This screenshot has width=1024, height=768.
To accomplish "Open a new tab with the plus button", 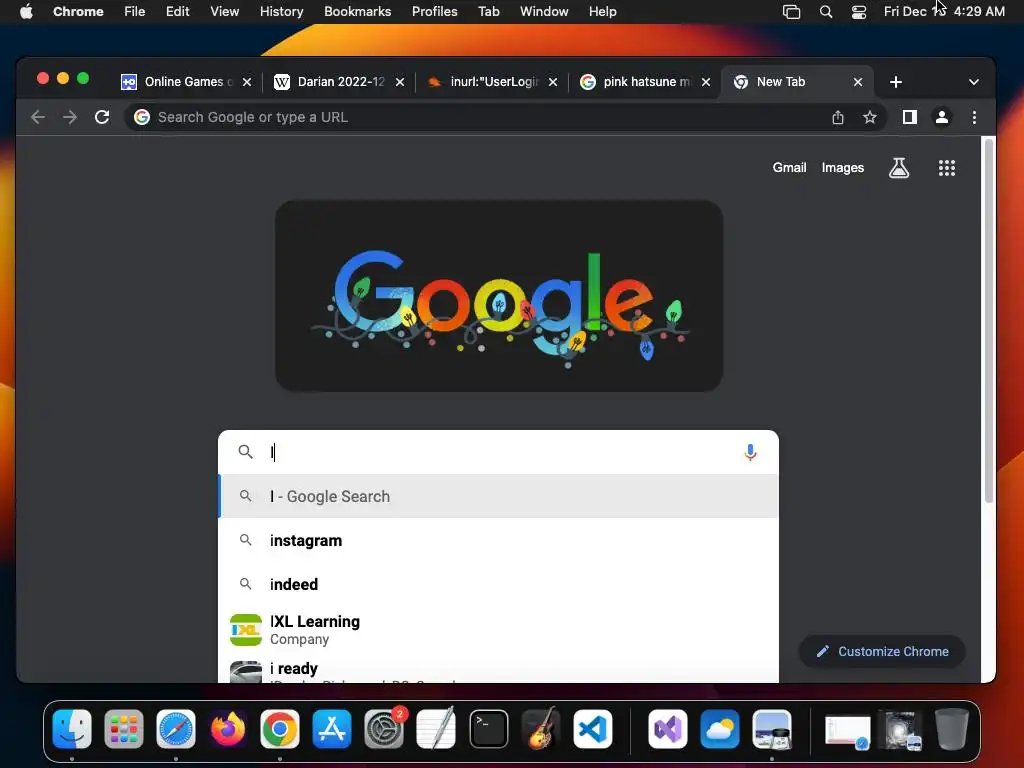I will click(896, 82).
